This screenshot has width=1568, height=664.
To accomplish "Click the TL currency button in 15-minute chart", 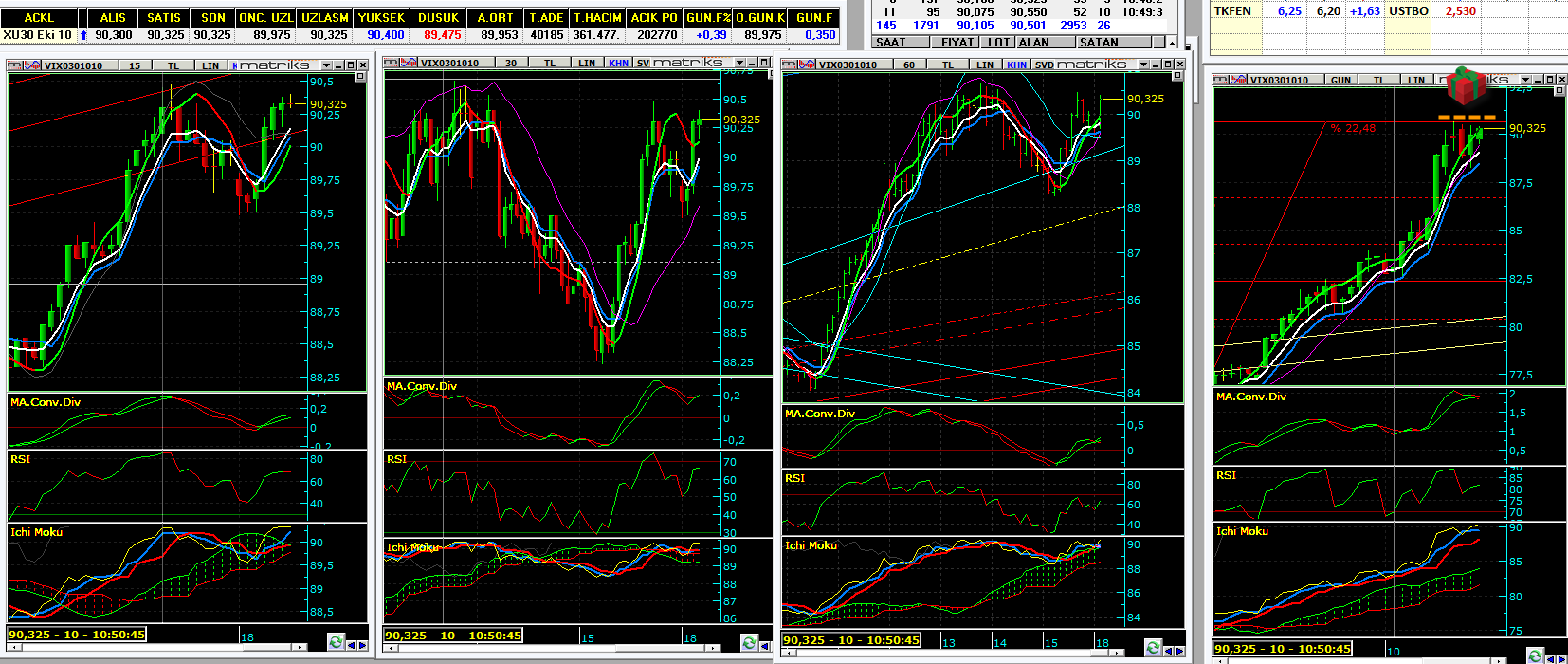I will (x=173, y=65).
